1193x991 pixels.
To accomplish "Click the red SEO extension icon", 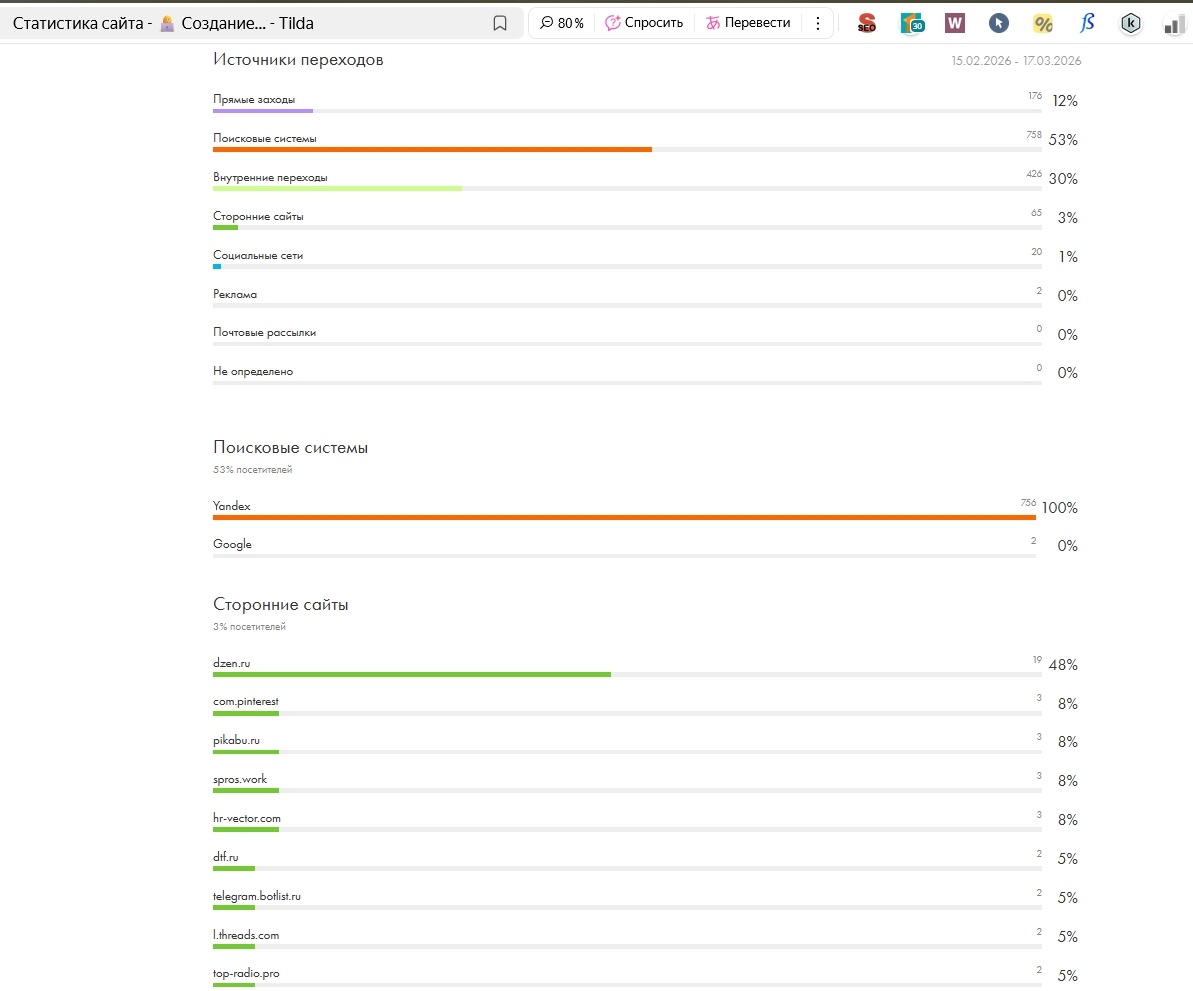I will tap(866, 23).
